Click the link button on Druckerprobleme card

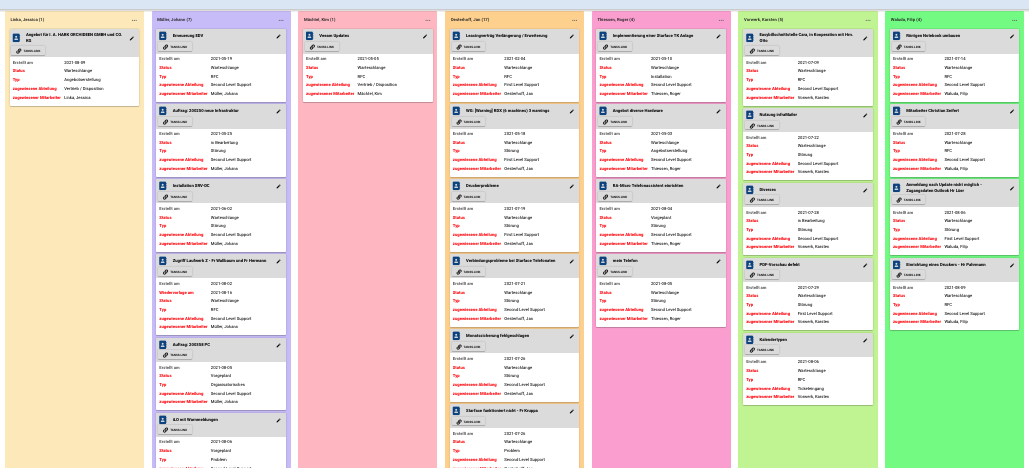[x=470, y=197]
